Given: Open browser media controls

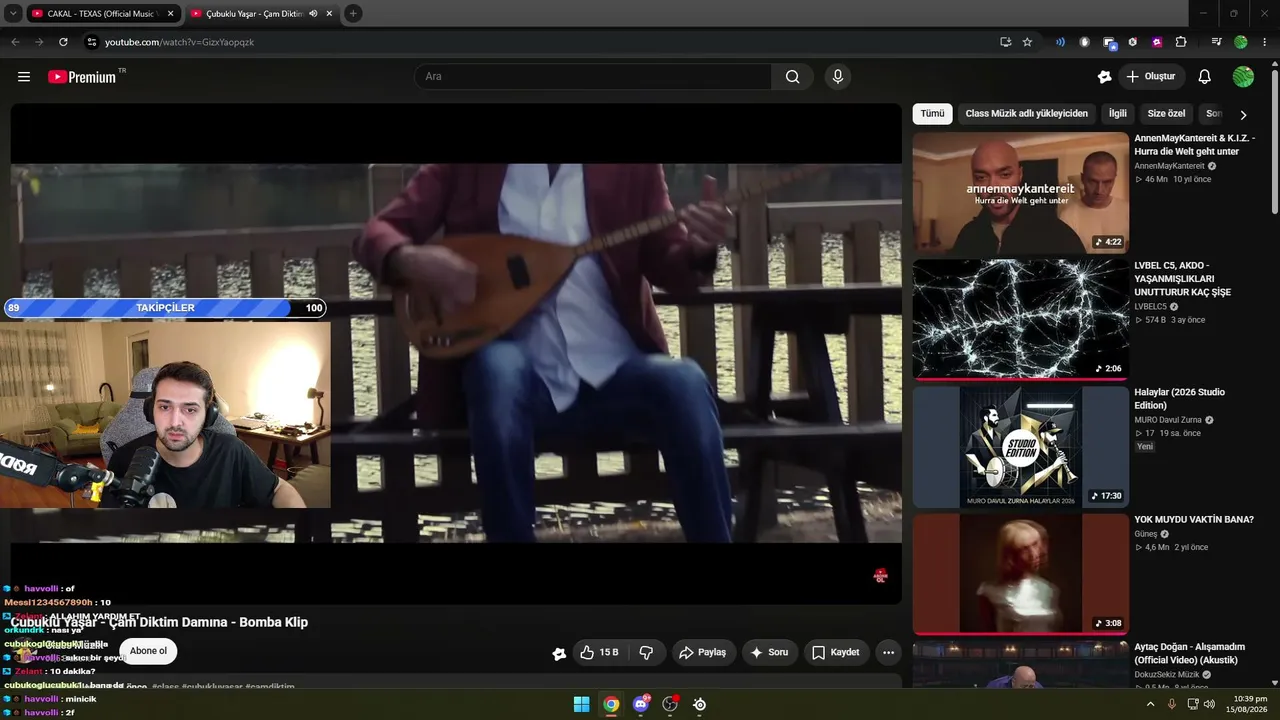Looking at the screenshot, I should tap(1216, 42).
